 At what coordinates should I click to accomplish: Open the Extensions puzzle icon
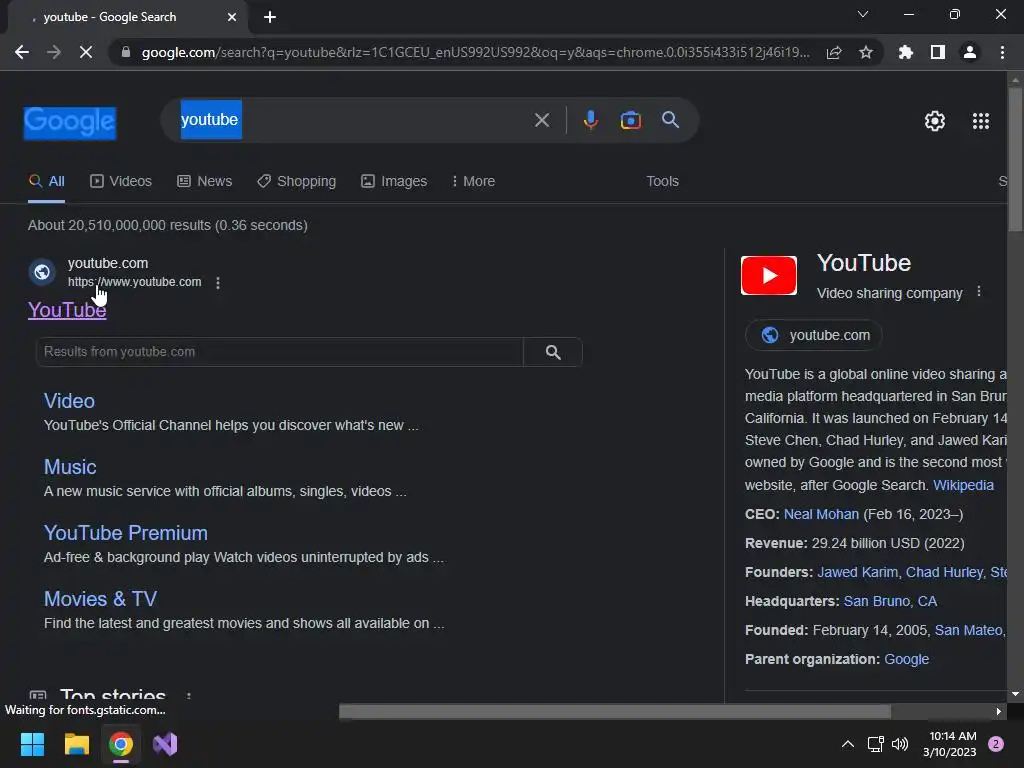[905, 52]
